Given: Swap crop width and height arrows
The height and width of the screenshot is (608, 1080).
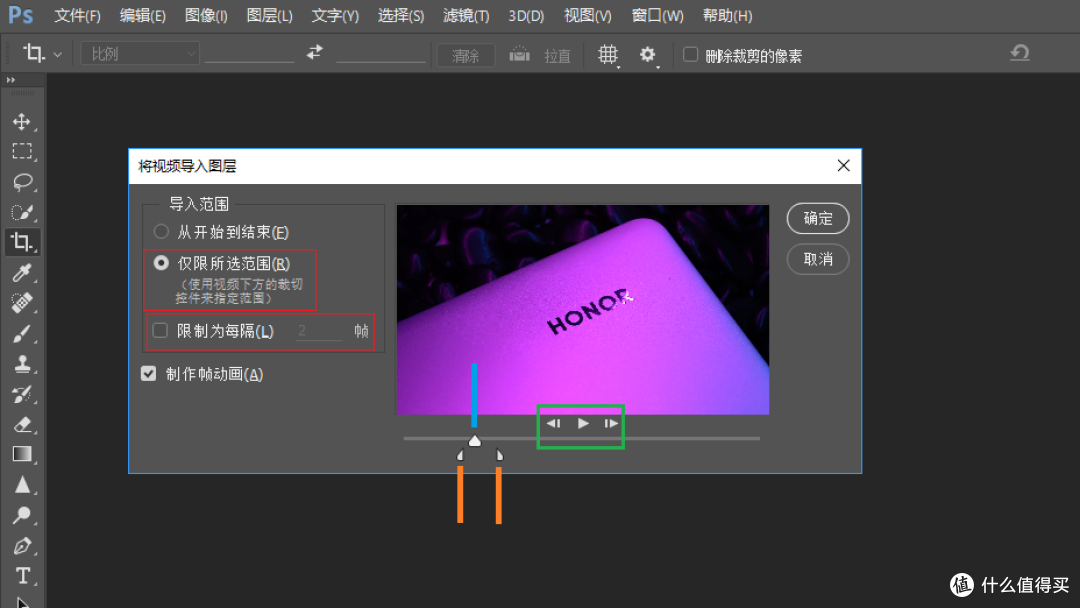Looking at the screenshot, I should coord(315,52).
